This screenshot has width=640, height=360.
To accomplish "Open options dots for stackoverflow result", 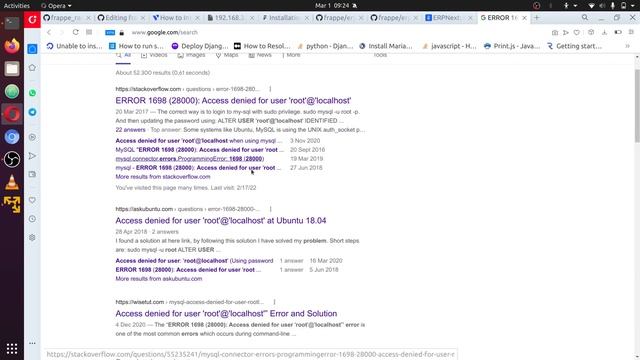I will point(270,89).
